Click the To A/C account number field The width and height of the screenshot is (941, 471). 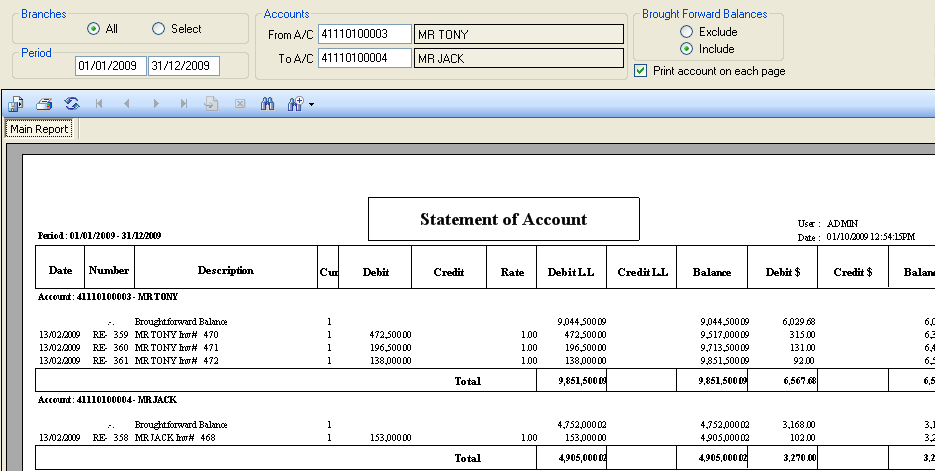[364, 58]
